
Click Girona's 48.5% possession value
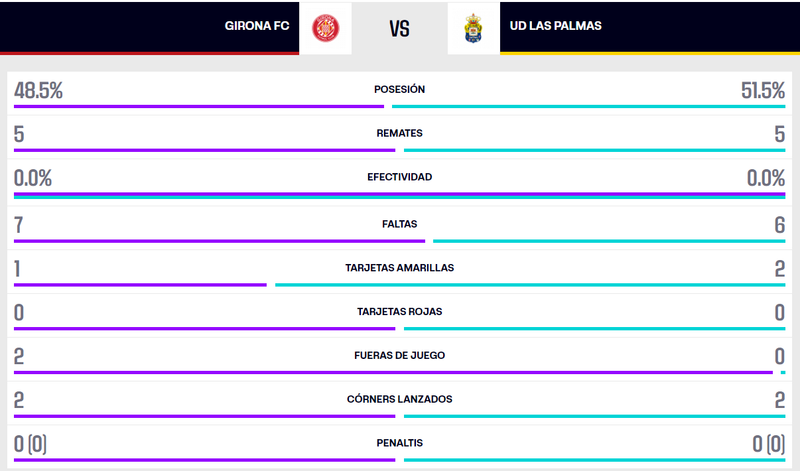click(38, 90)
